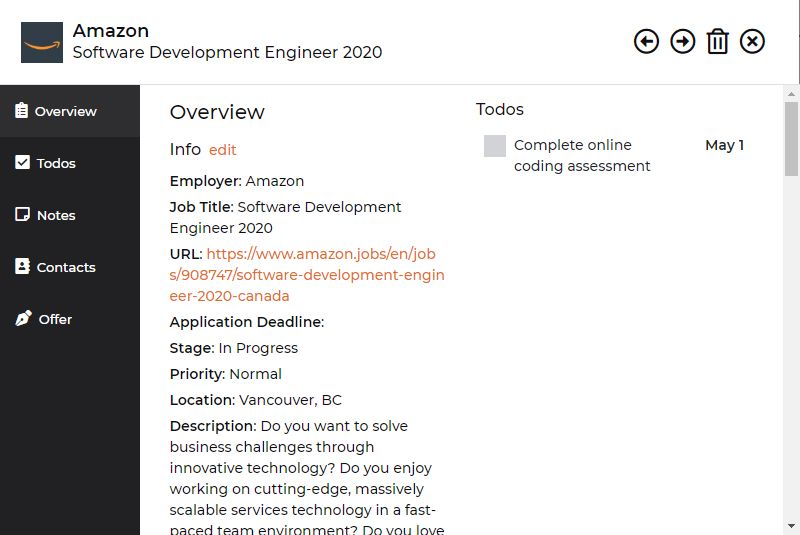800x535 pixels.
Task: Click the Amazon logo thumbnail
Action: (42, 42)
